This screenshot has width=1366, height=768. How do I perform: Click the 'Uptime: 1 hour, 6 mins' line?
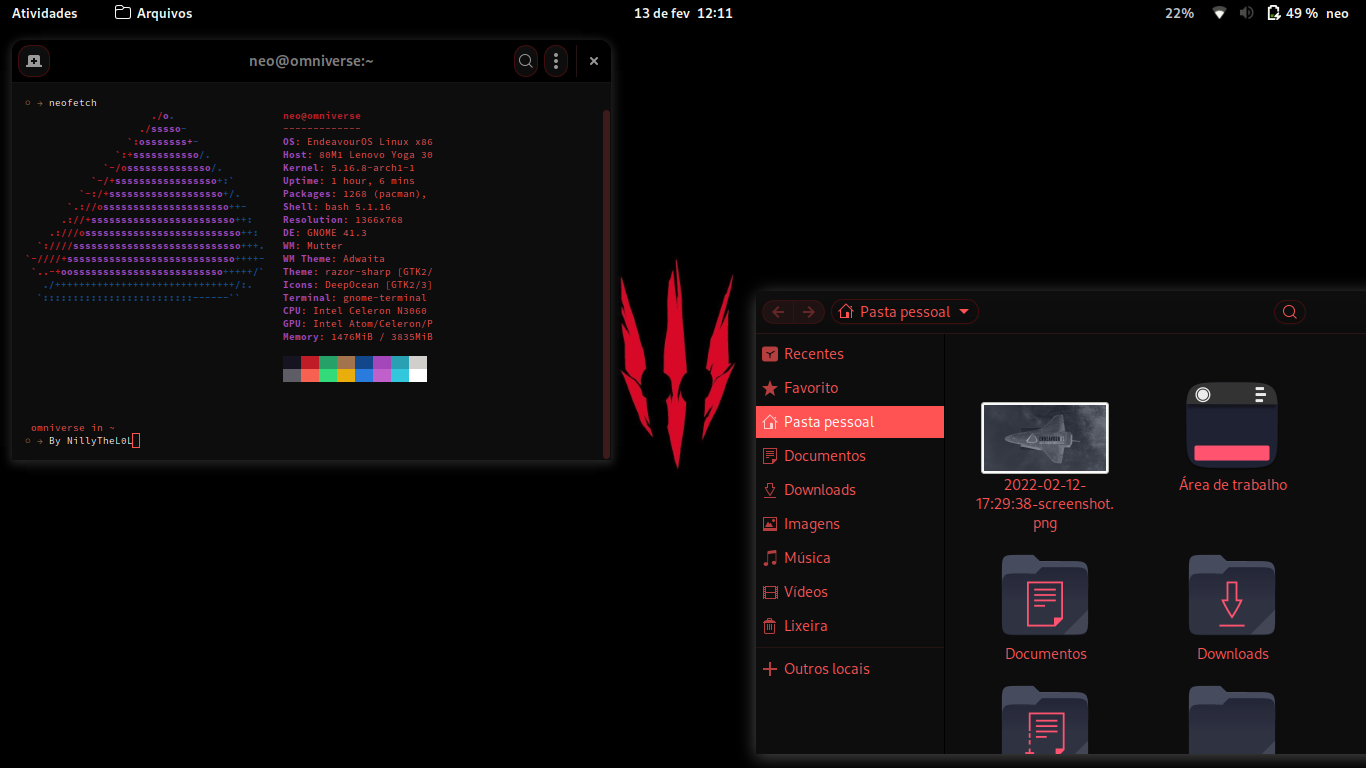tap(349, 181)
